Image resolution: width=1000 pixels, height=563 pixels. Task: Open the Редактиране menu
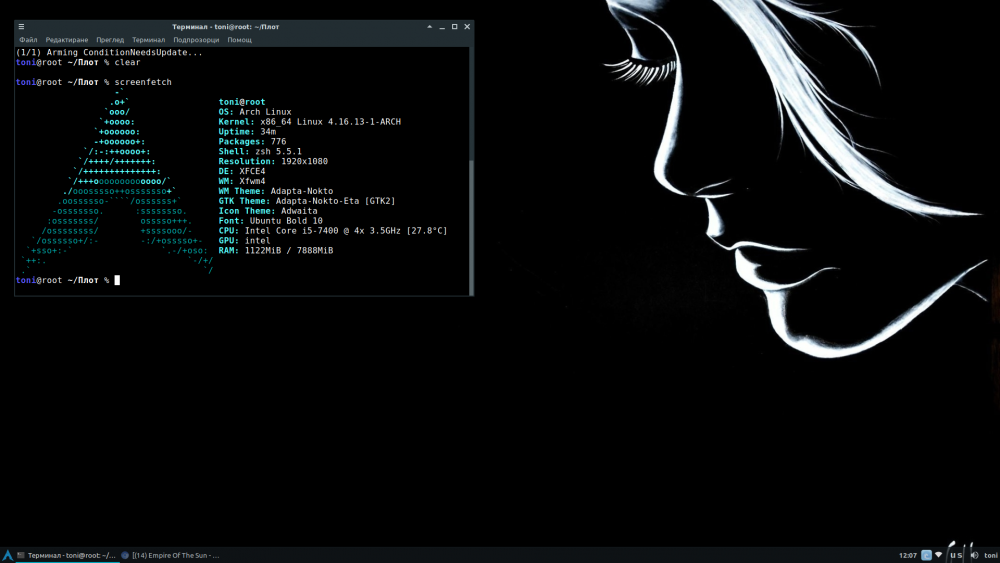point(67,40)
